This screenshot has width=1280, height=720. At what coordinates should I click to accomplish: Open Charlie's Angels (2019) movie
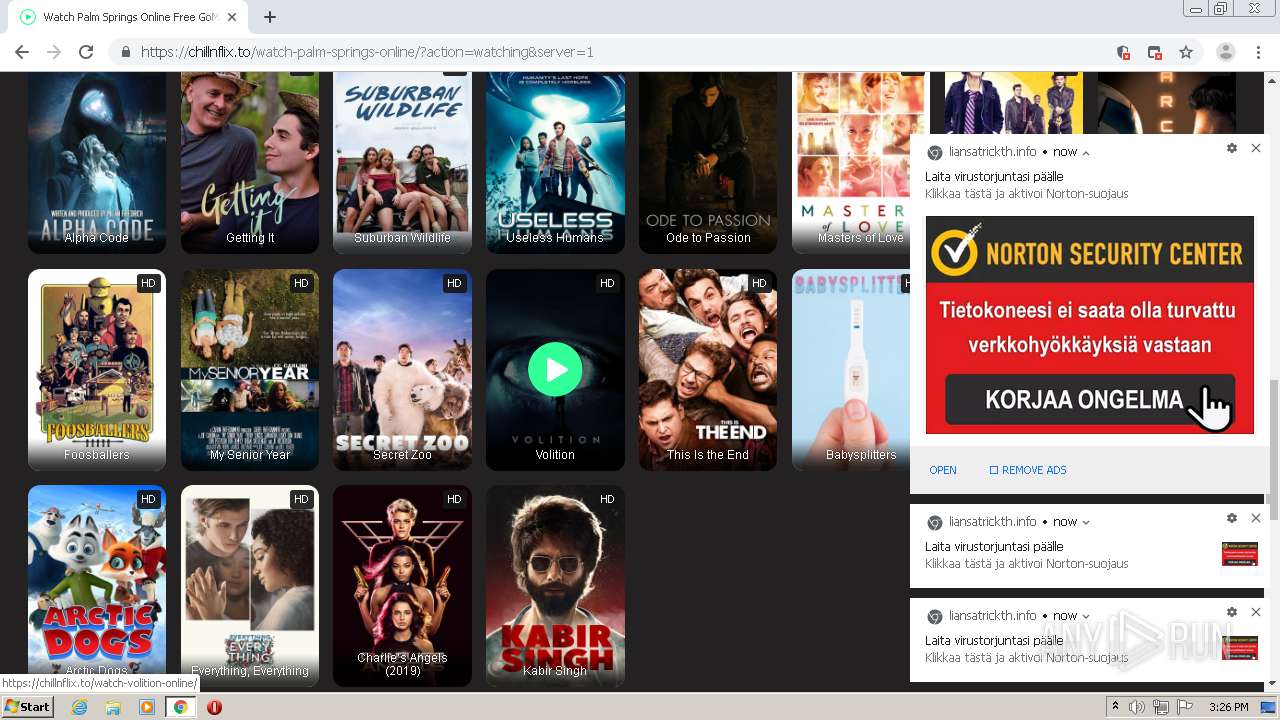click(x=402, y=586)
